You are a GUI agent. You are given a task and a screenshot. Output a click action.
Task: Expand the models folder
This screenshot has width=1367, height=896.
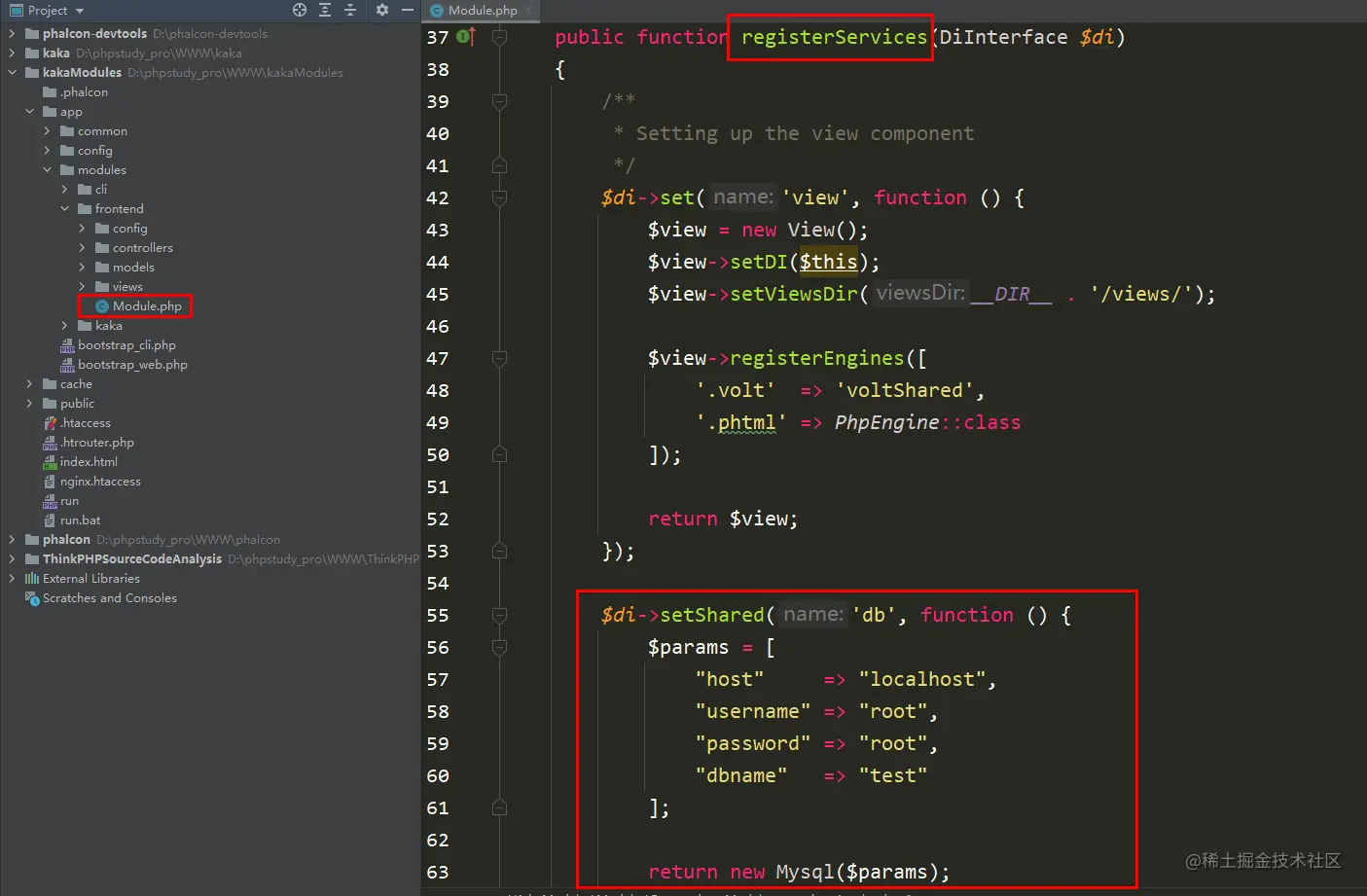coord(82,267)
